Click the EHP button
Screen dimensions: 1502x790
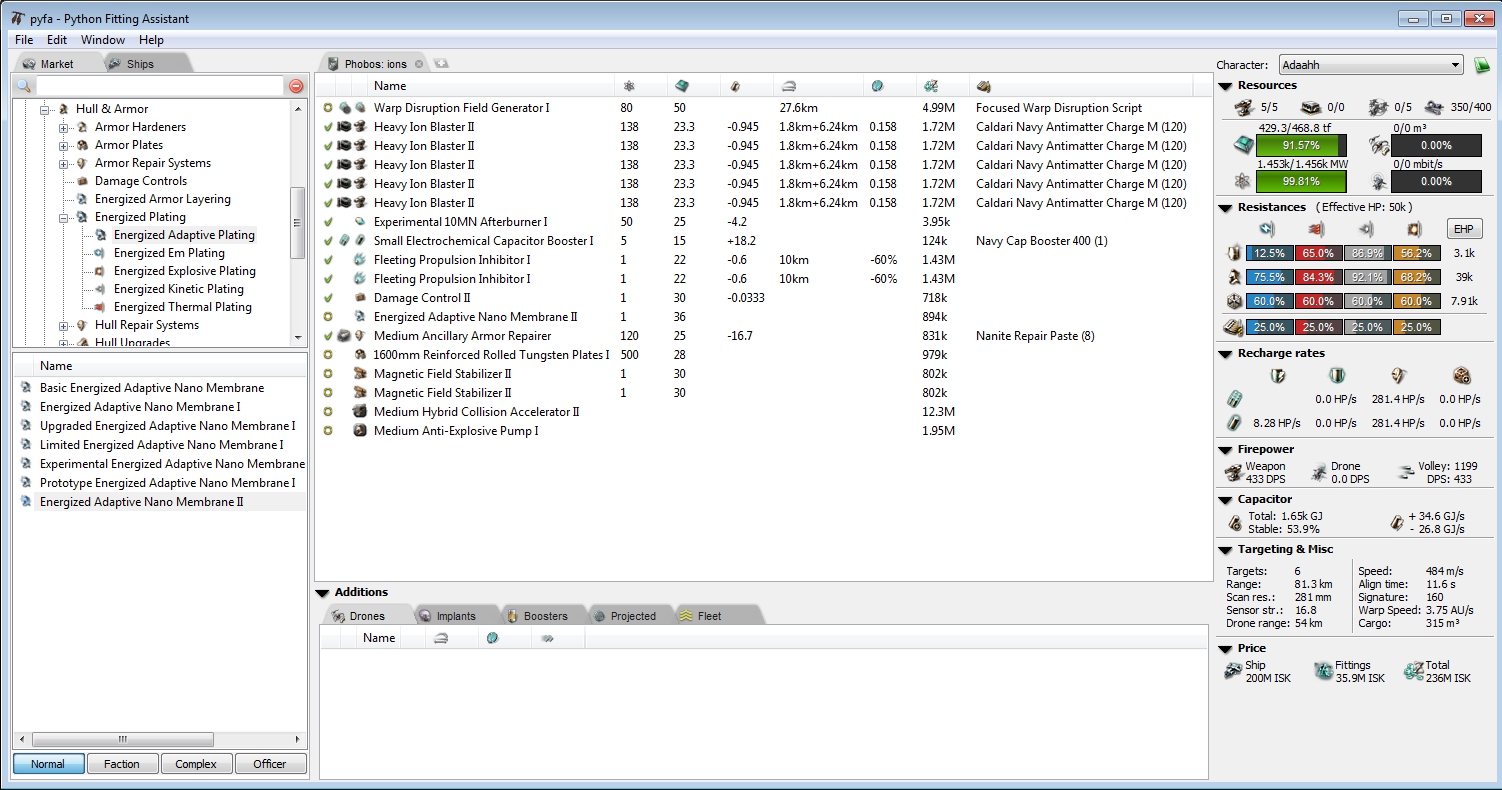tap(1464, 229)
